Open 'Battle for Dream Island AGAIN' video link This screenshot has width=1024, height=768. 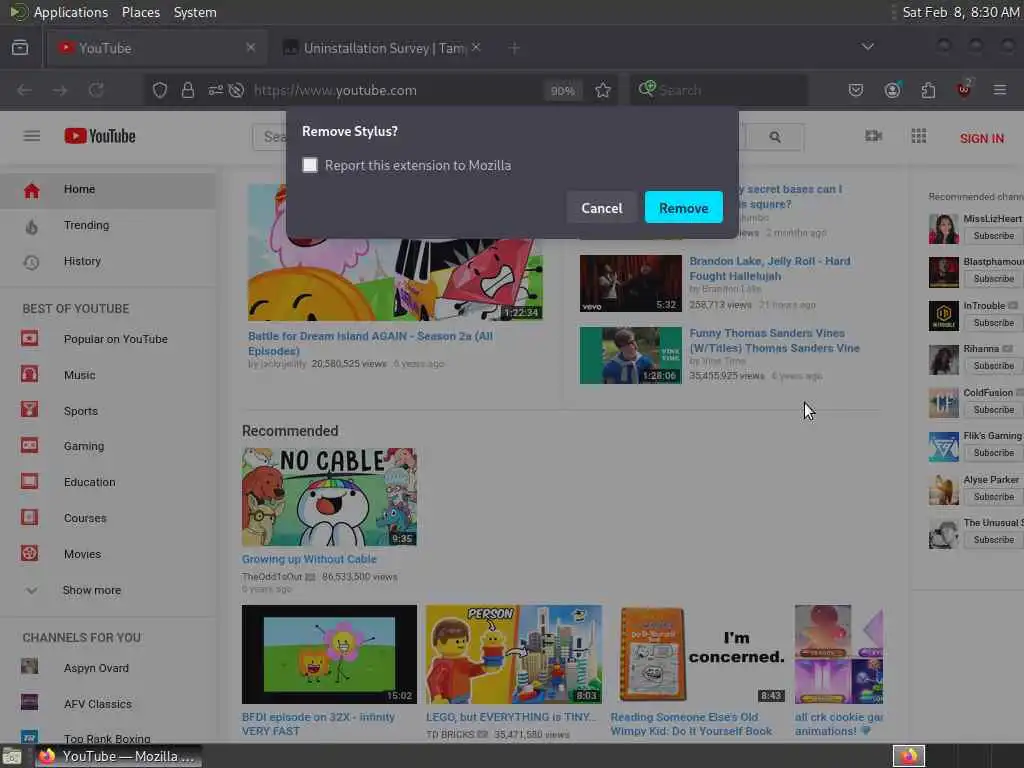pyautogui.click(x=370, y=343)
